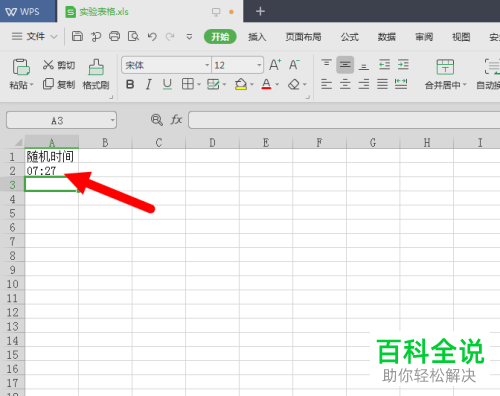Expand border style dropdown arrow
The width and height of the screenshot is (500, 396).
199,84
